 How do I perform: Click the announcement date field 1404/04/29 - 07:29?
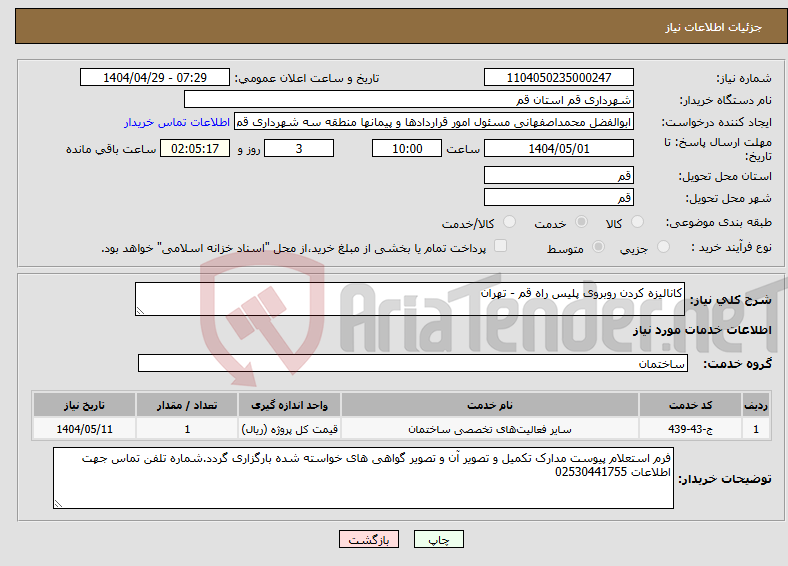(x=155, y=77)
